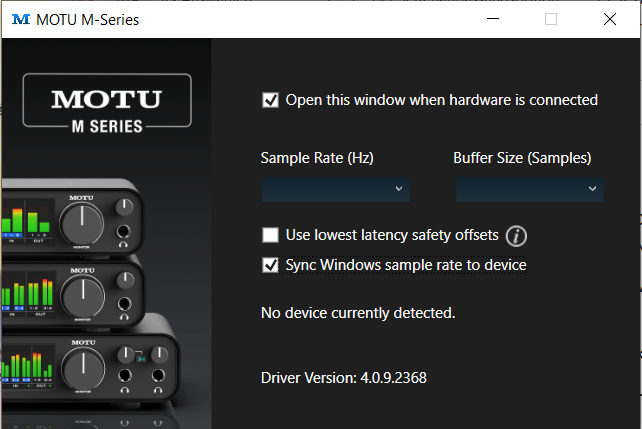This screenshot has width=642, height=429.
Task: Click the bottom interface's large monitor knob
Action: point(83,369)
